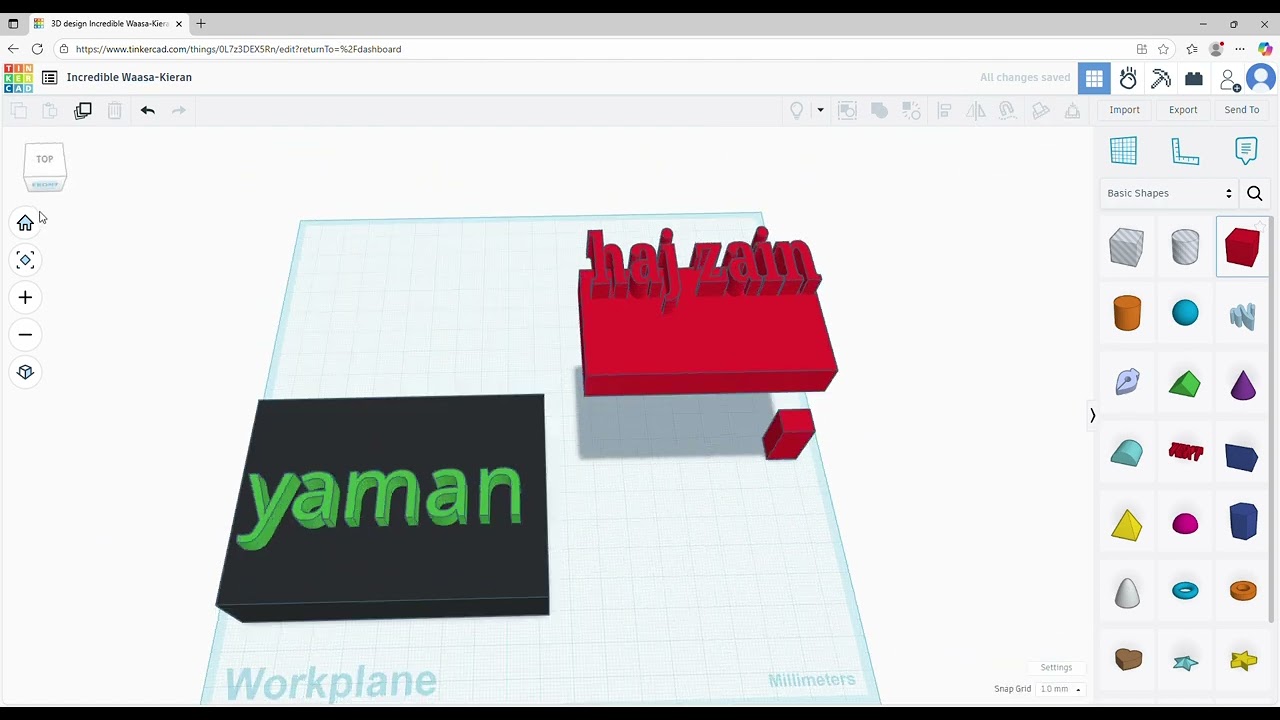
Task: Select the grey Paraboloid shape
Action: (x=1127, y=592)
